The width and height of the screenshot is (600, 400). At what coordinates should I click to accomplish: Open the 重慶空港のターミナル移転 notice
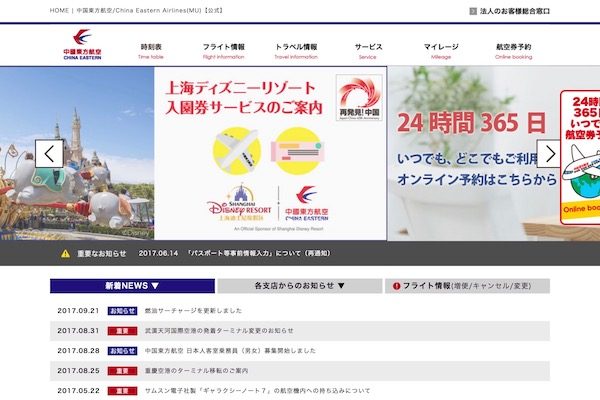pyautogui.click(x=196, y=371)
